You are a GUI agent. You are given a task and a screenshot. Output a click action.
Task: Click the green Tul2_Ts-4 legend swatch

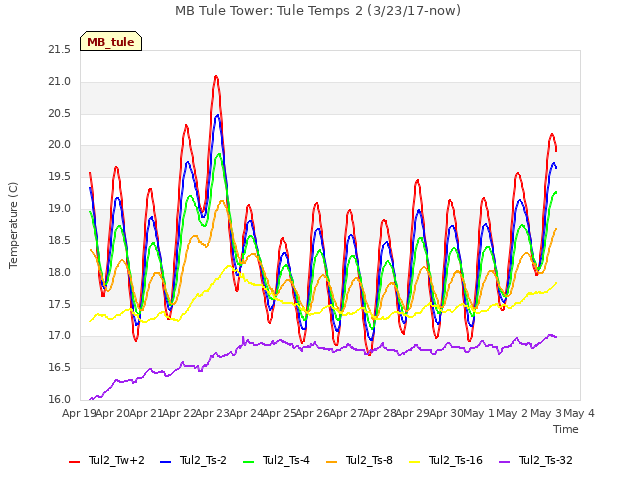coord(249,461)
